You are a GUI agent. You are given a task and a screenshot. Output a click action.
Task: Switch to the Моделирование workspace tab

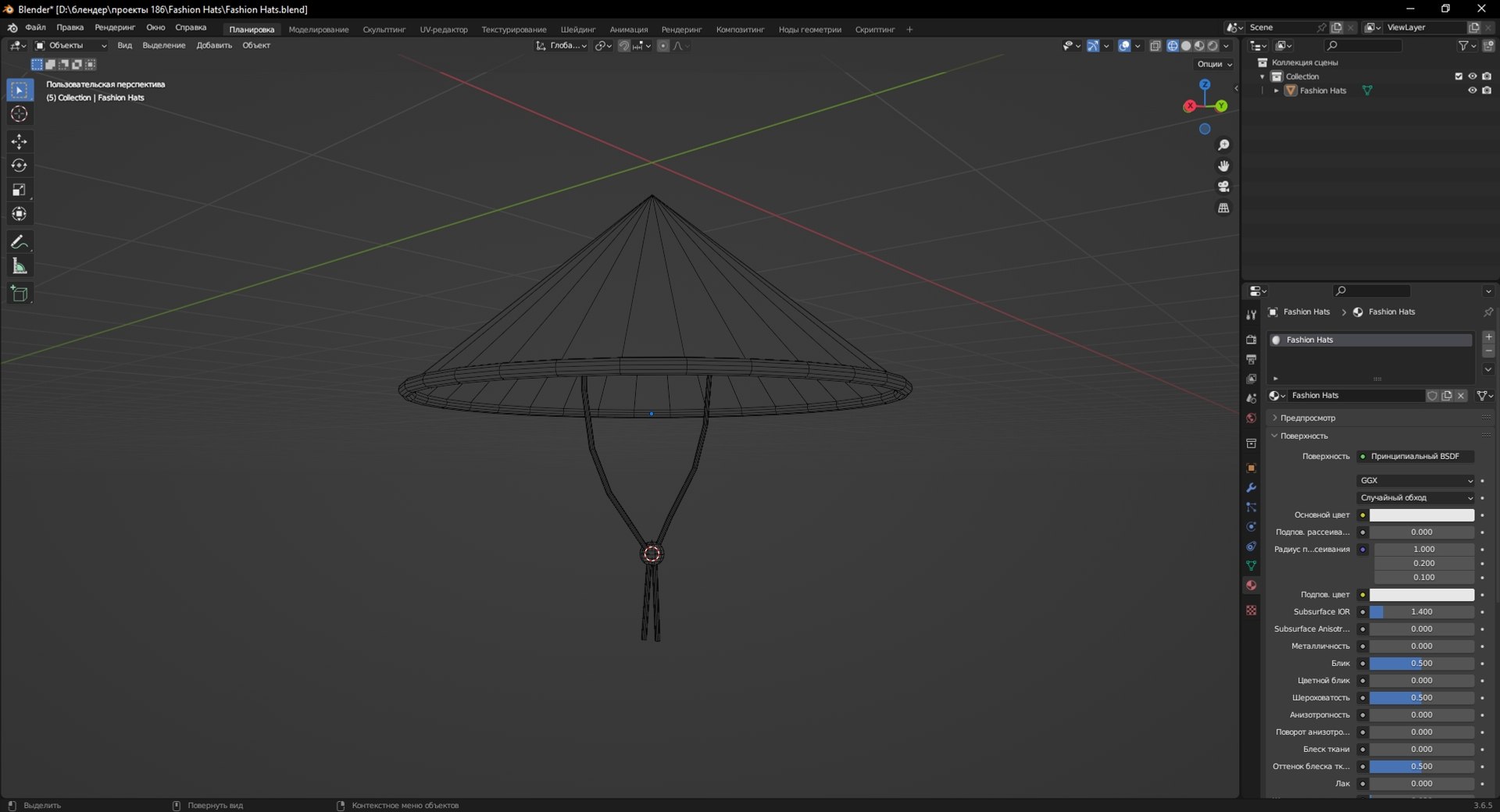coord(319,30)
